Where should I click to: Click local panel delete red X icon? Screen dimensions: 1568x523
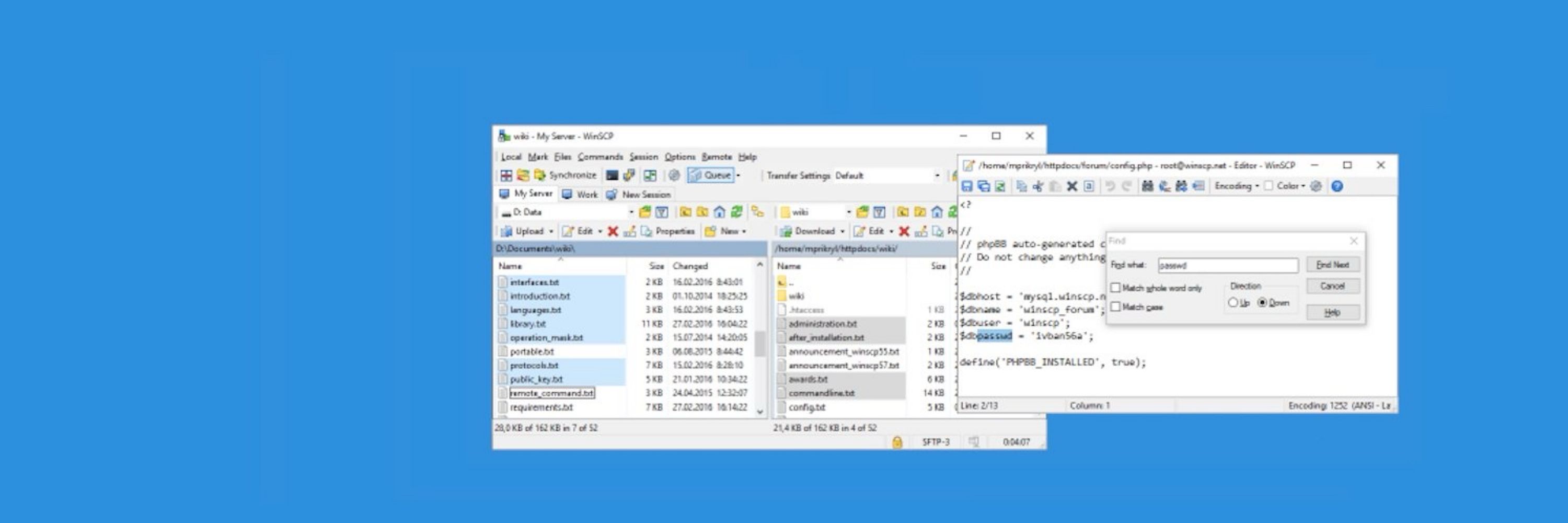[613, 231]
